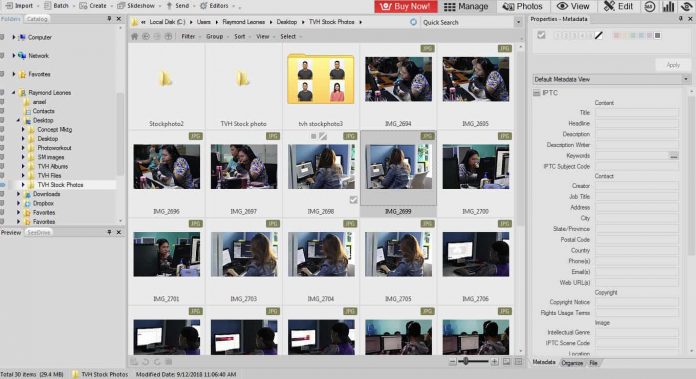Image resolution: width=696 pixels, height=379 pixels.
Task: Select the IMG_2700 thumbnail
Action: [475, 174]
